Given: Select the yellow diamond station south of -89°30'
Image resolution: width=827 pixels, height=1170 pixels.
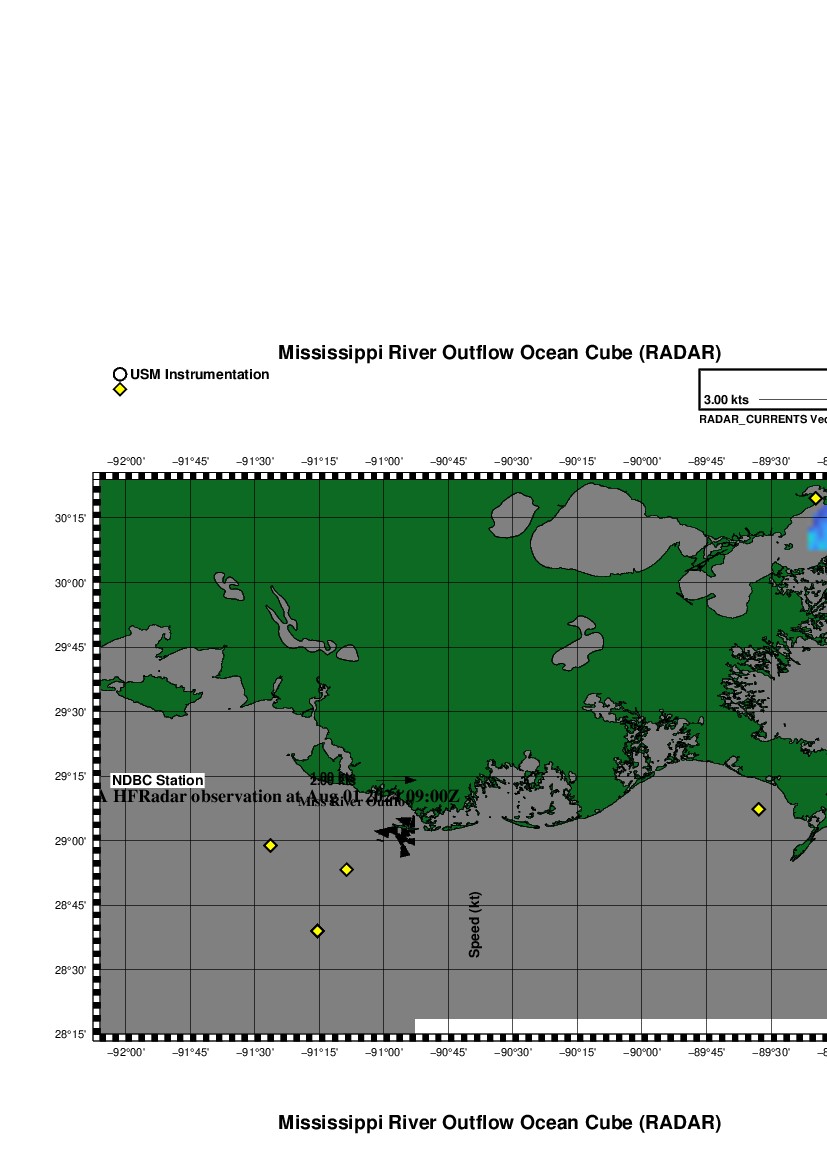Looking at the screenshot, I should [758, 809].
